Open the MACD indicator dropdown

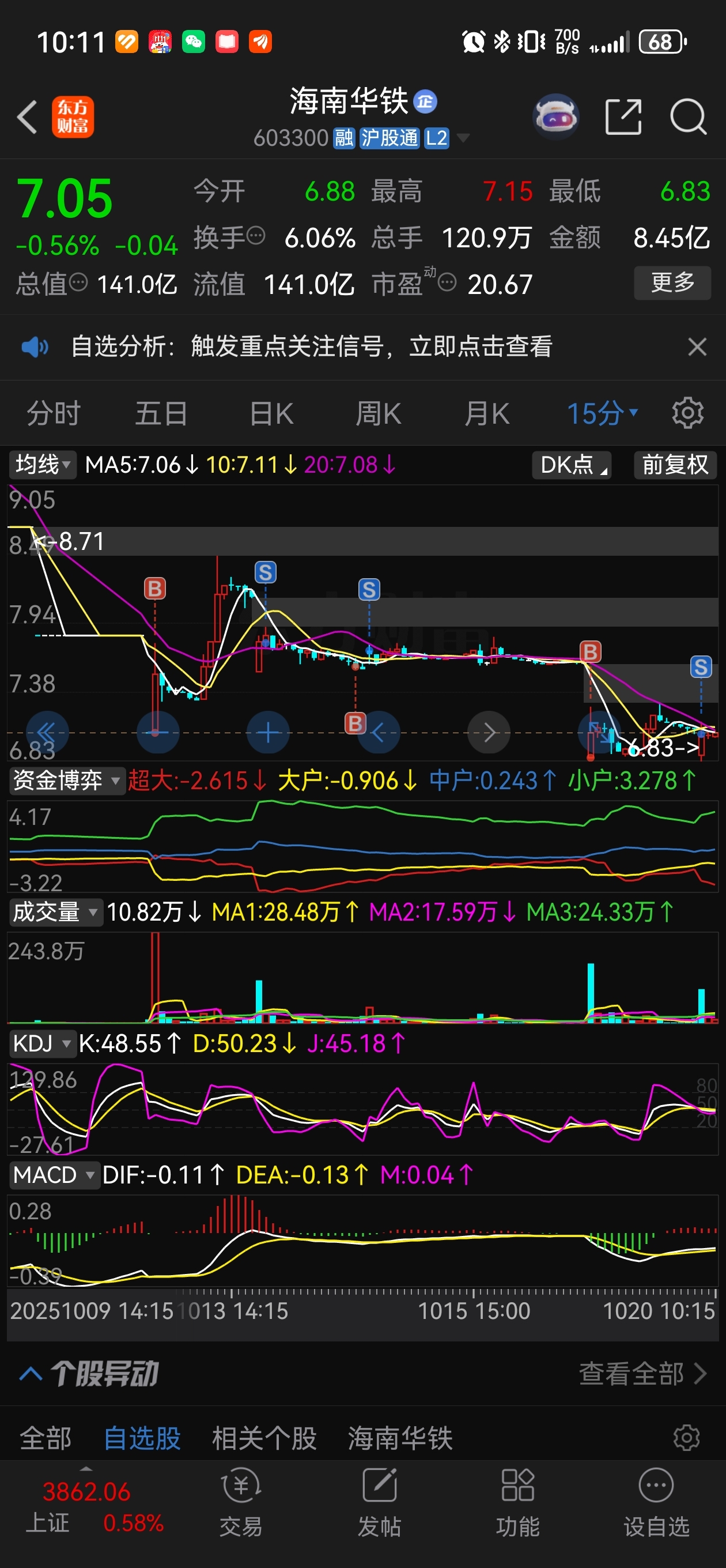(x=54, y=1175)
